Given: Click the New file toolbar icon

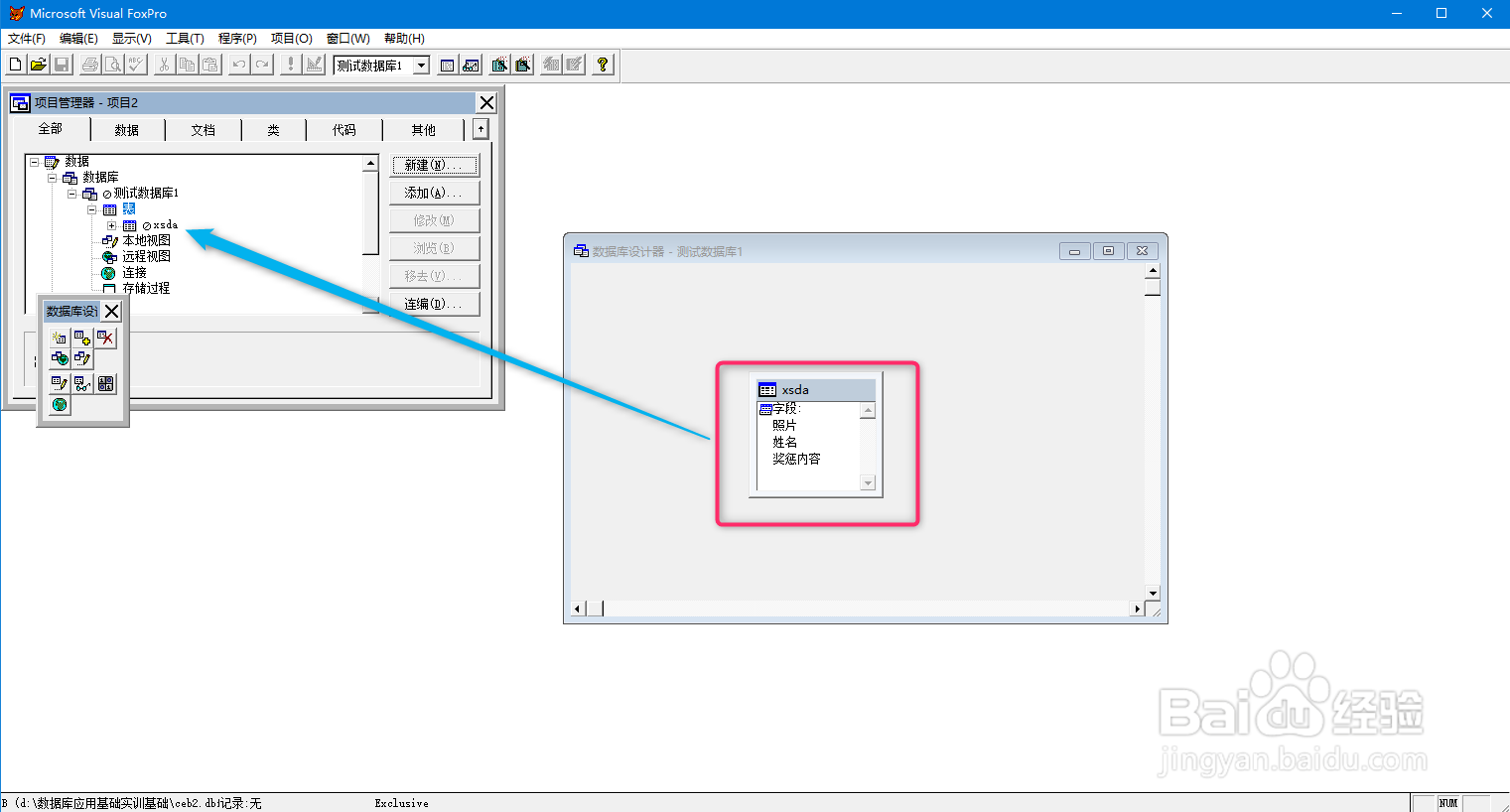Looking at the screenshot, I should (15, 65).
